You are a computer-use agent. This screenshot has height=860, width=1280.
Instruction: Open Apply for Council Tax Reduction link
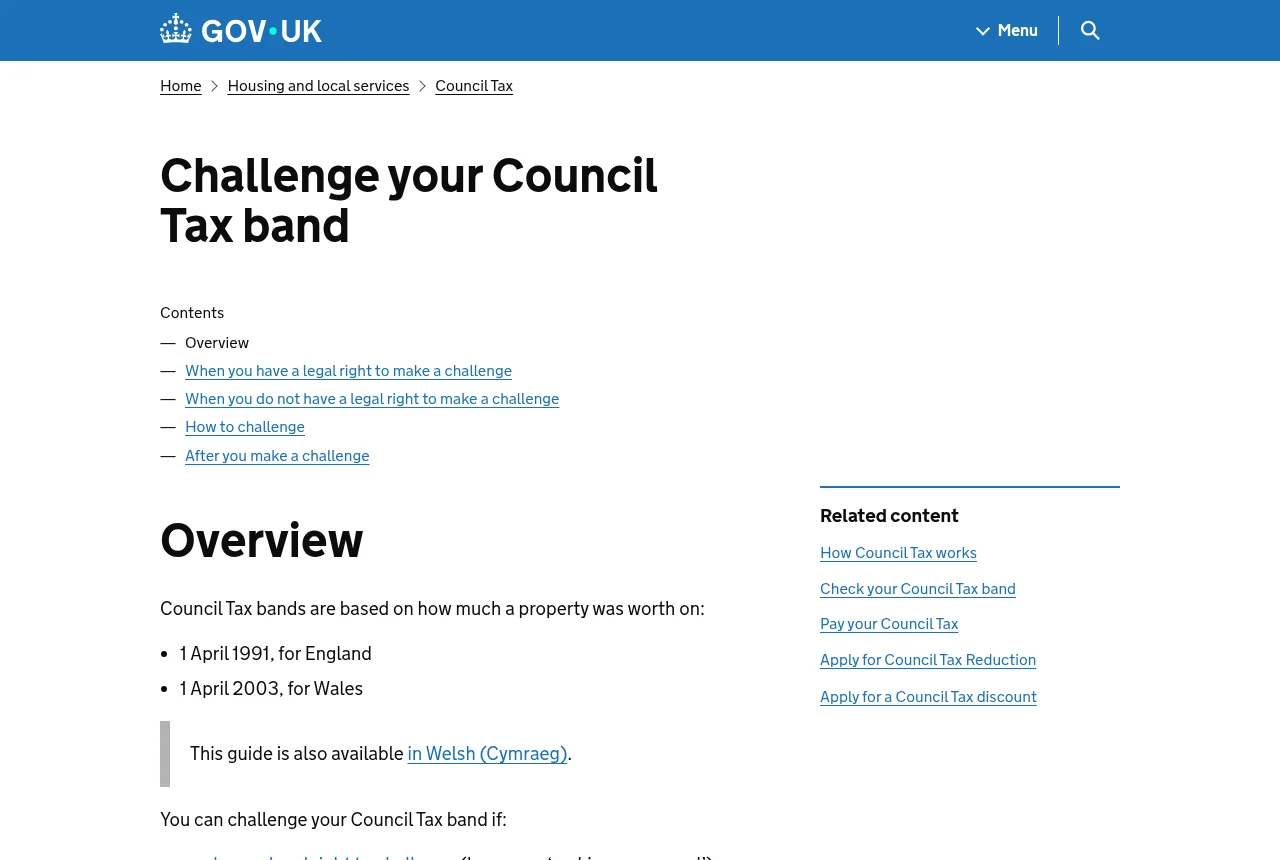(928, 660)
